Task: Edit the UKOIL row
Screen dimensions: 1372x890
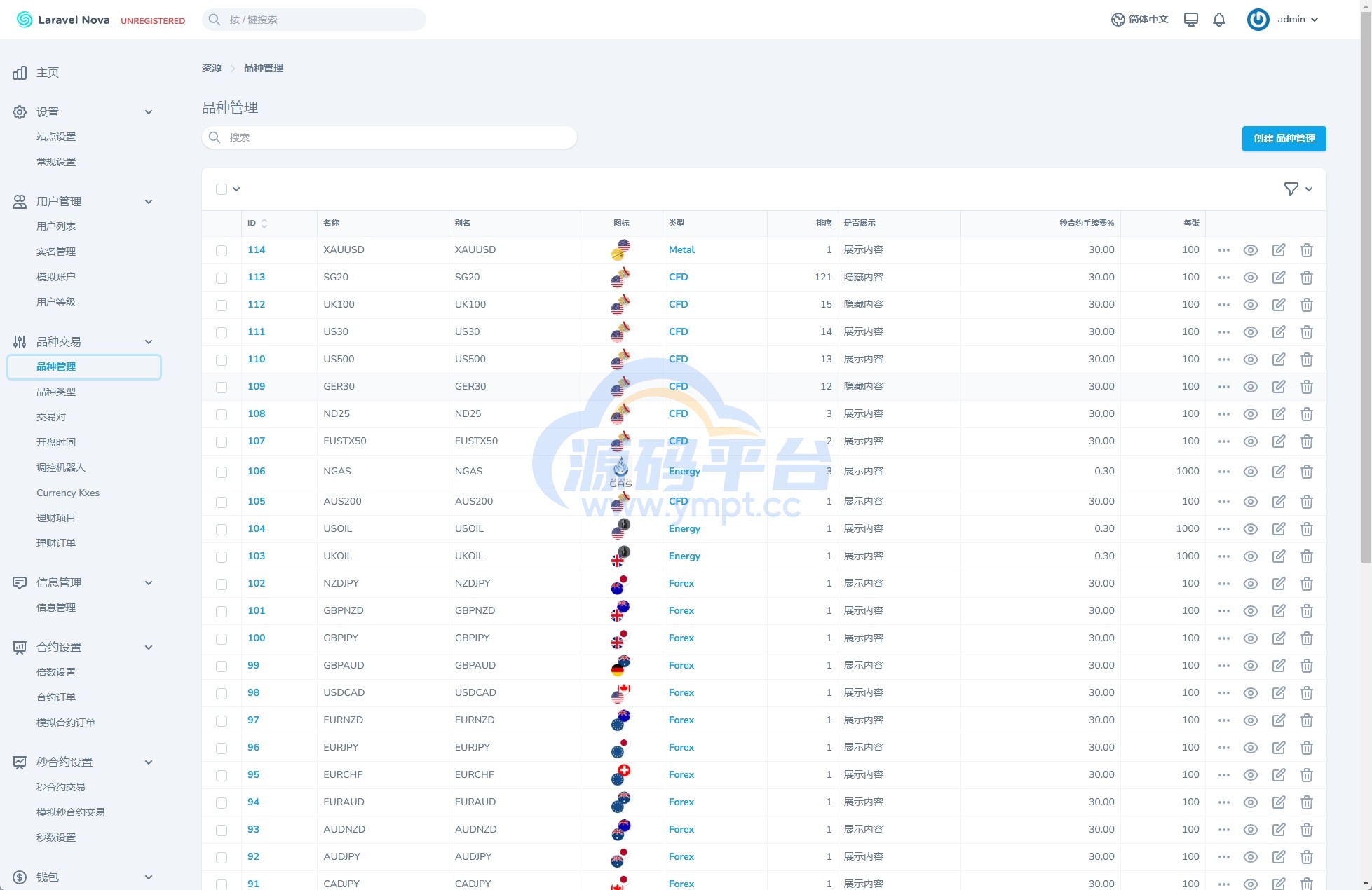Action: (x=1279, y=556)
